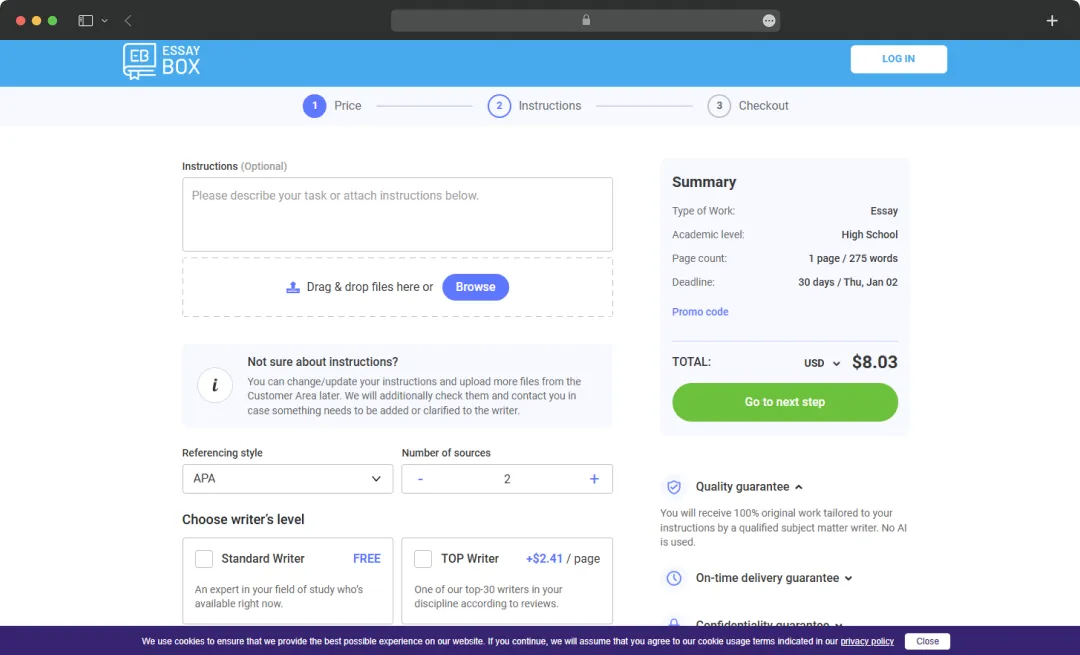This screenshot has width=1080, height=655.
Task: Click the On-time delivery clock icon
Action: 674,578
